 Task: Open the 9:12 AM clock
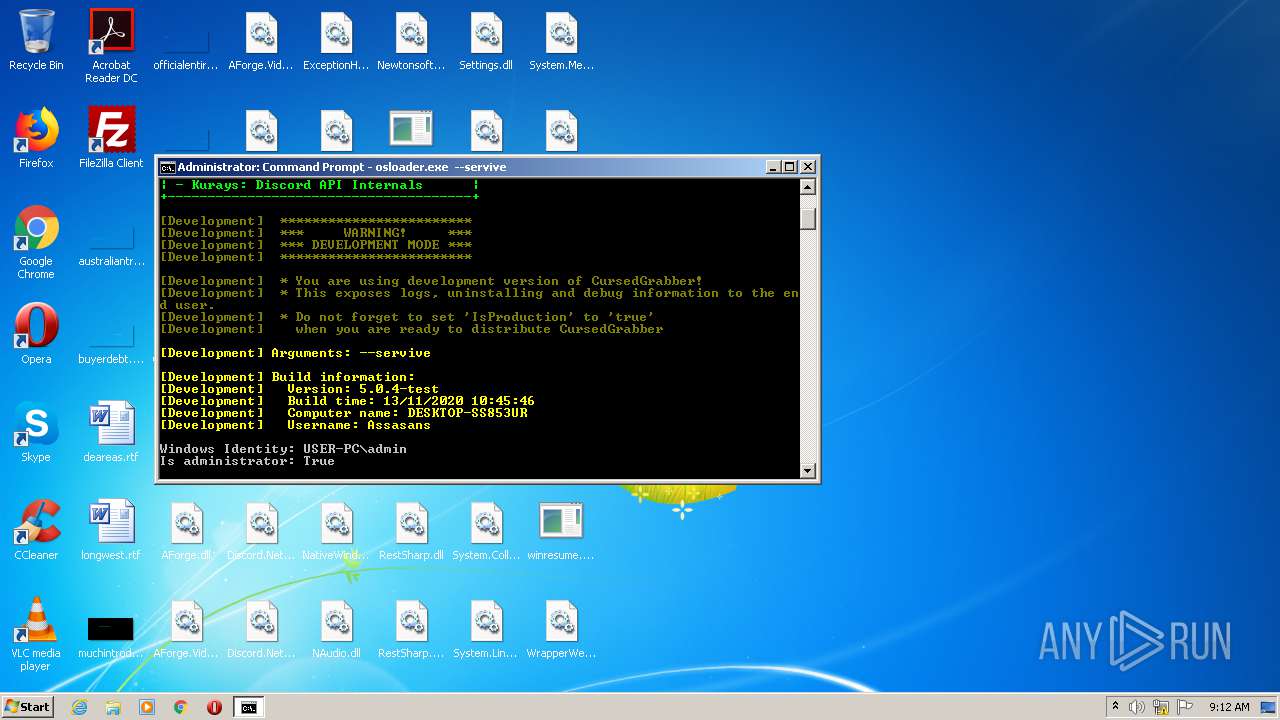(1229, 707)
